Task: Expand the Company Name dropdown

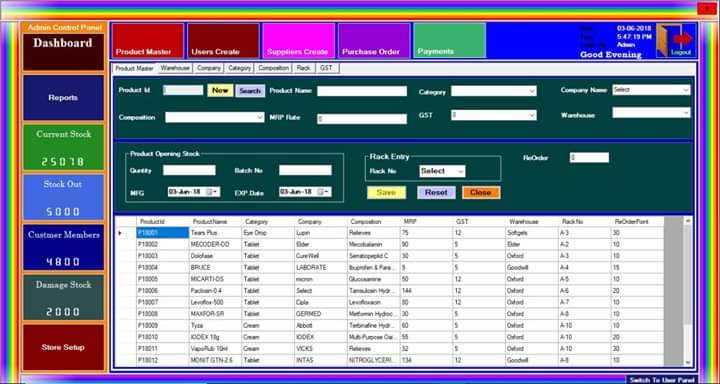Action: 686,90
